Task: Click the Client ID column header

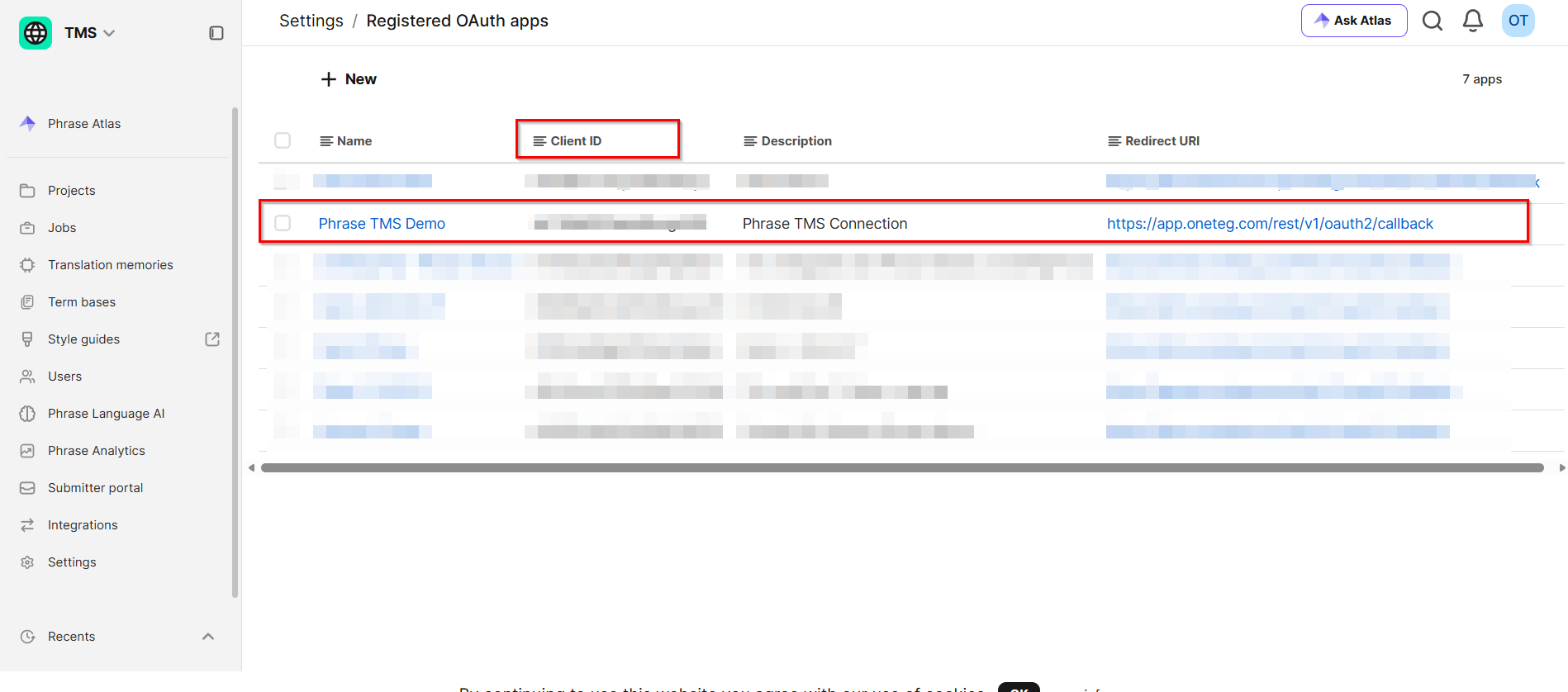Action: click(568, 141)
